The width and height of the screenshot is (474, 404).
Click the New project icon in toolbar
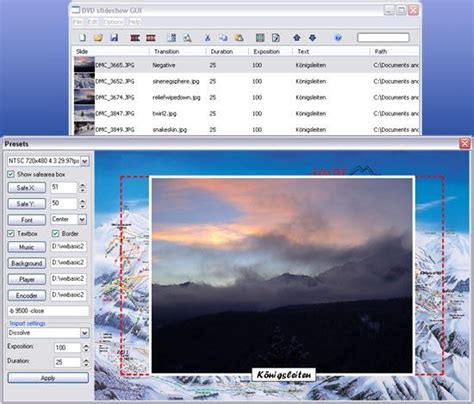pyautogui.click(x=82, y=38)
